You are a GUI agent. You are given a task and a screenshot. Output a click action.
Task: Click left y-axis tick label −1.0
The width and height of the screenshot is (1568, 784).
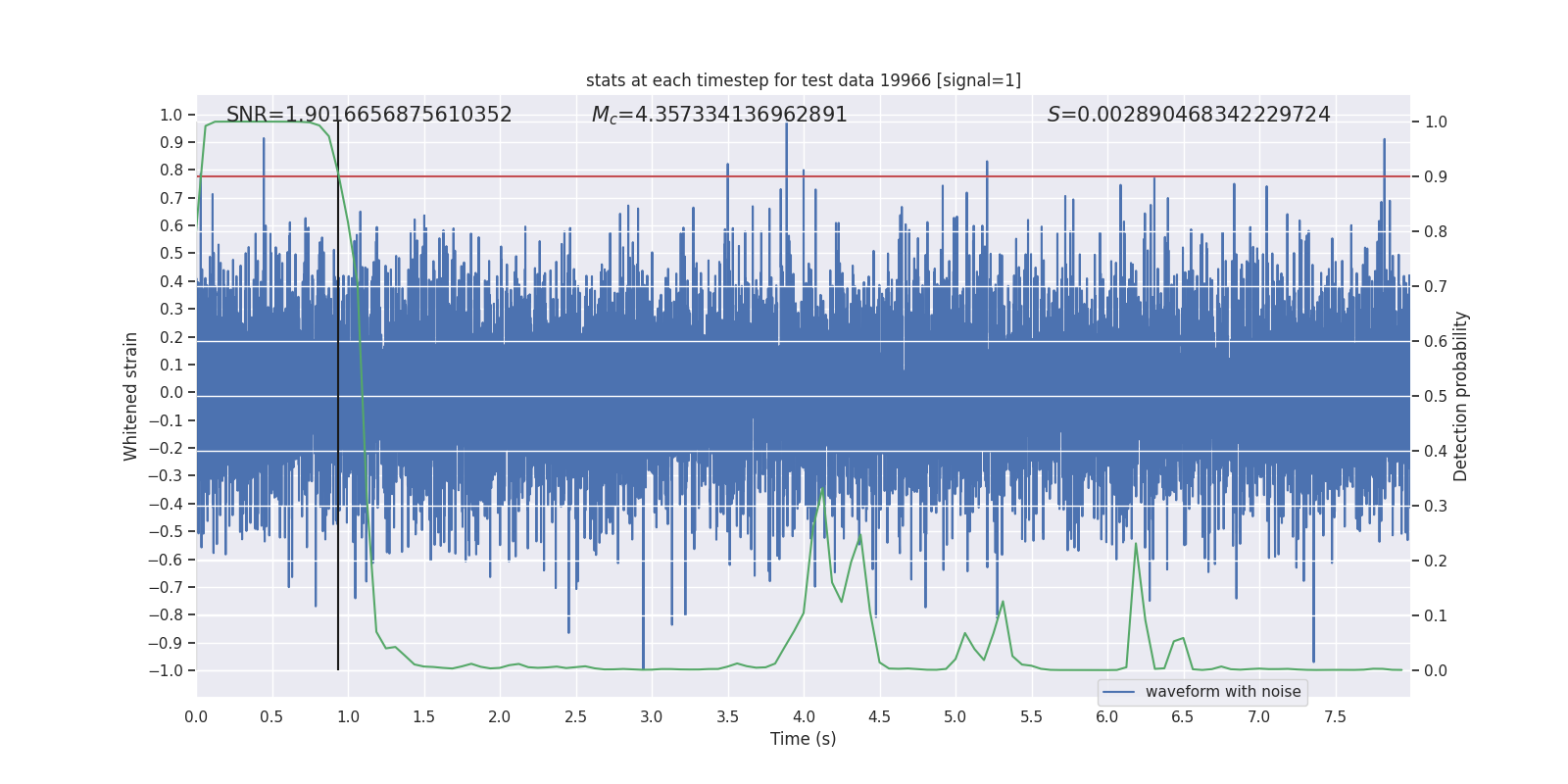pos(166,670)
